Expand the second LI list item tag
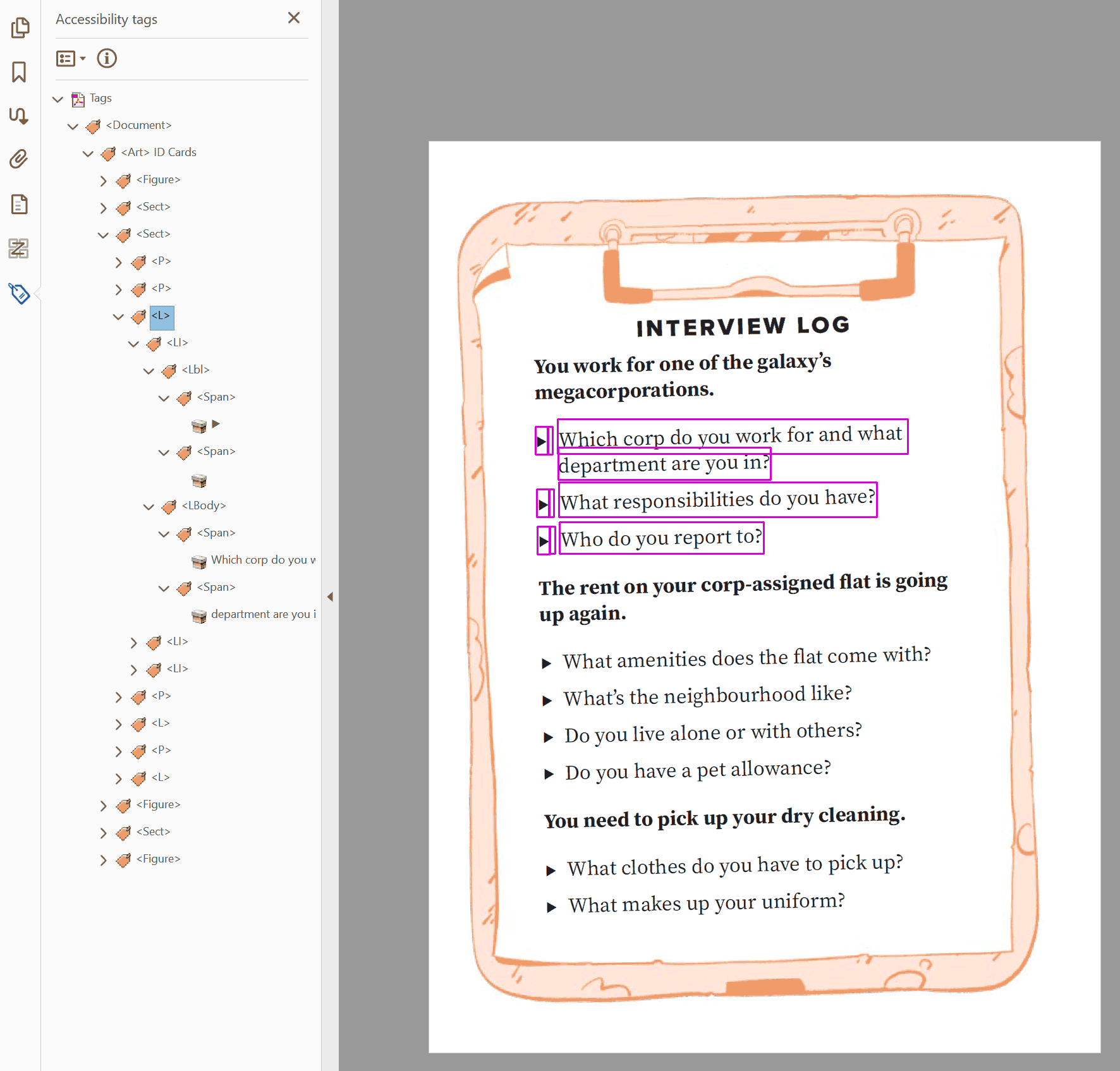Viewport: 1120px width, 1071px height. point(133,642)
